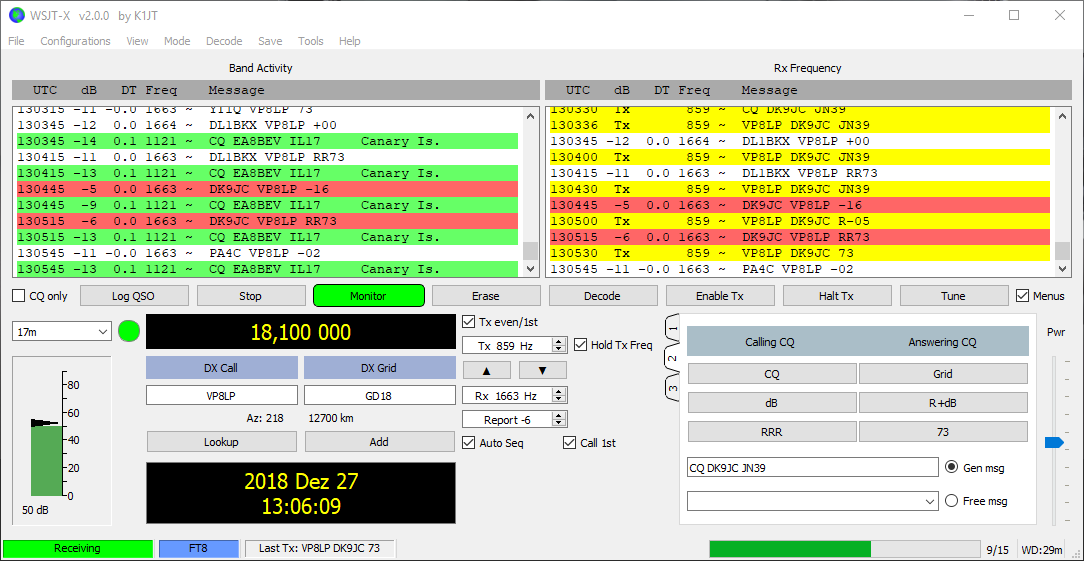Click the dB message button
The width and height of the screenshot is (1084, 561).
pos(772,403)
